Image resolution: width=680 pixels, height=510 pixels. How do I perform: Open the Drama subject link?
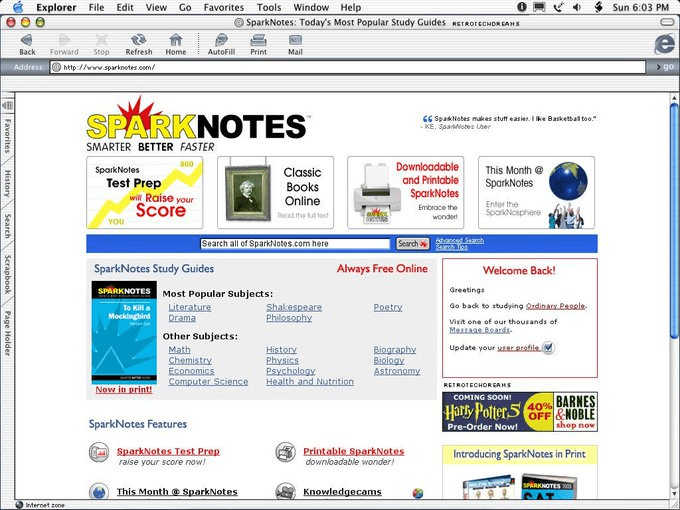pos(182,318)
